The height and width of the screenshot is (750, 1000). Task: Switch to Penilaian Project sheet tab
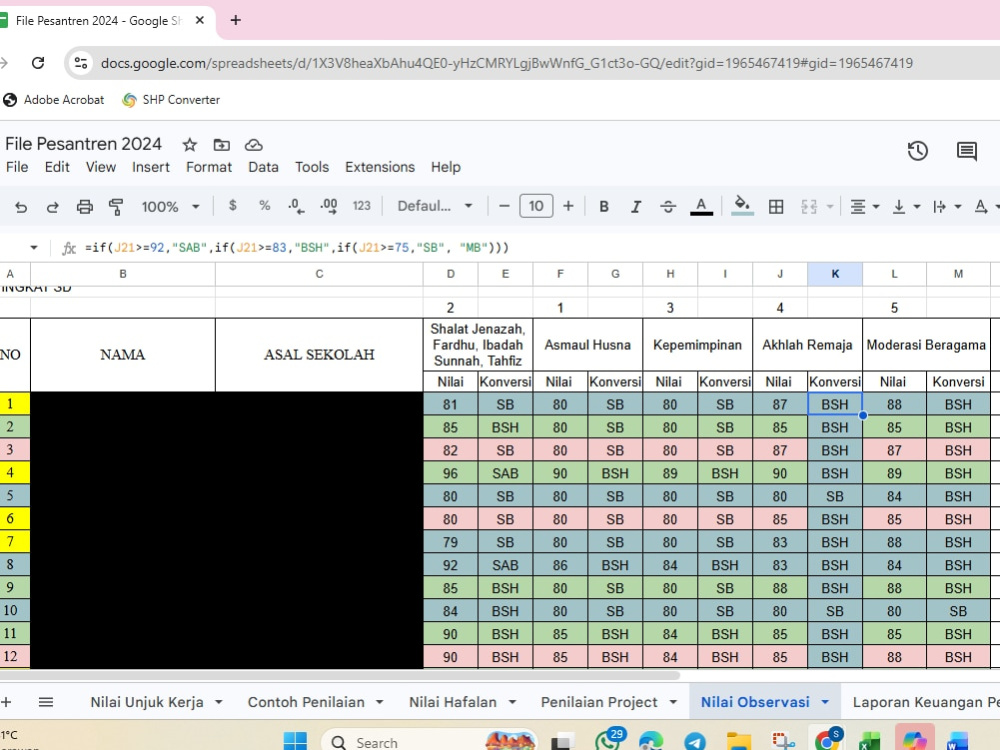(599, 702)
